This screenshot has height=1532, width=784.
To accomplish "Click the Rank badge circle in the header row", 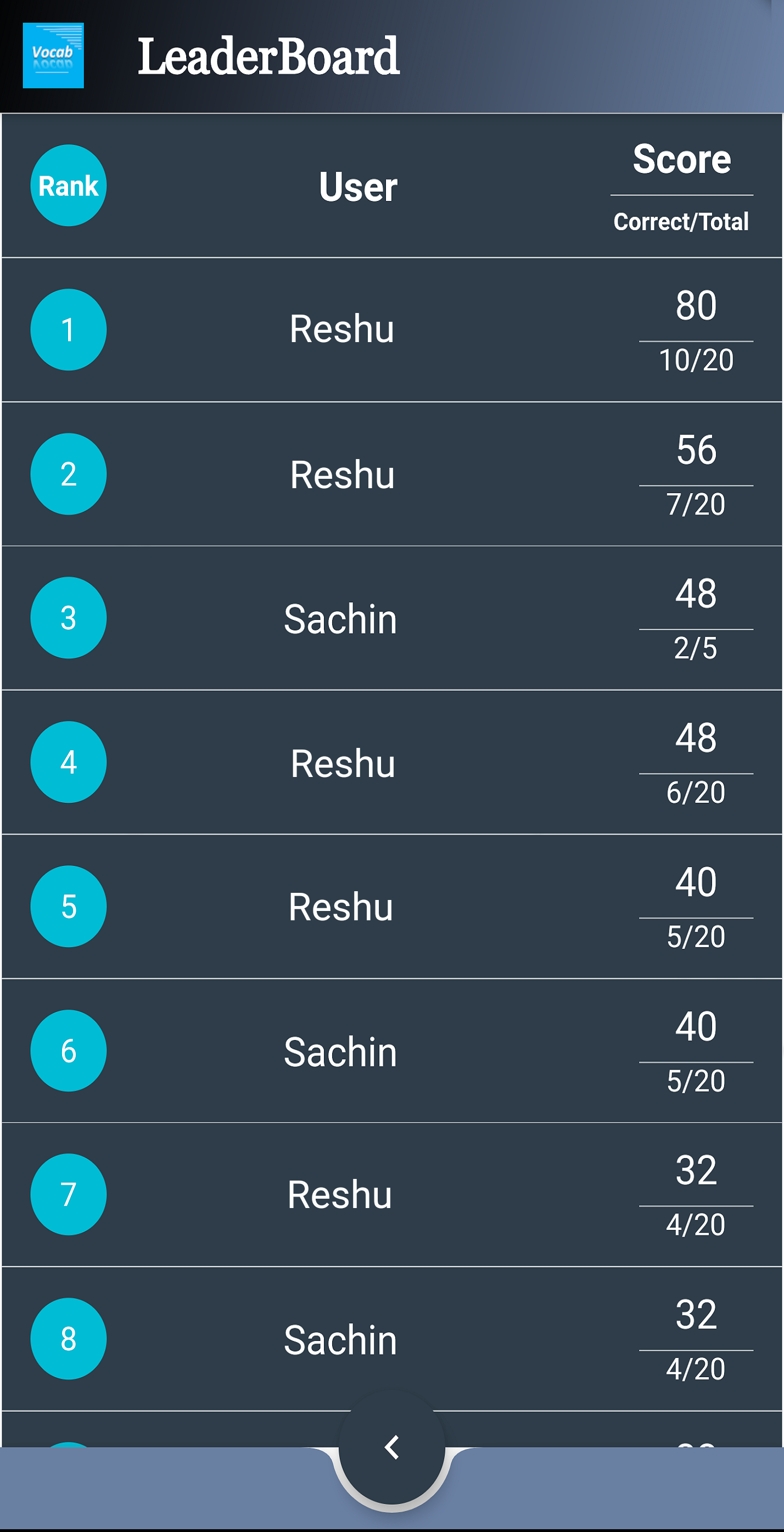I will click(68, 185).
